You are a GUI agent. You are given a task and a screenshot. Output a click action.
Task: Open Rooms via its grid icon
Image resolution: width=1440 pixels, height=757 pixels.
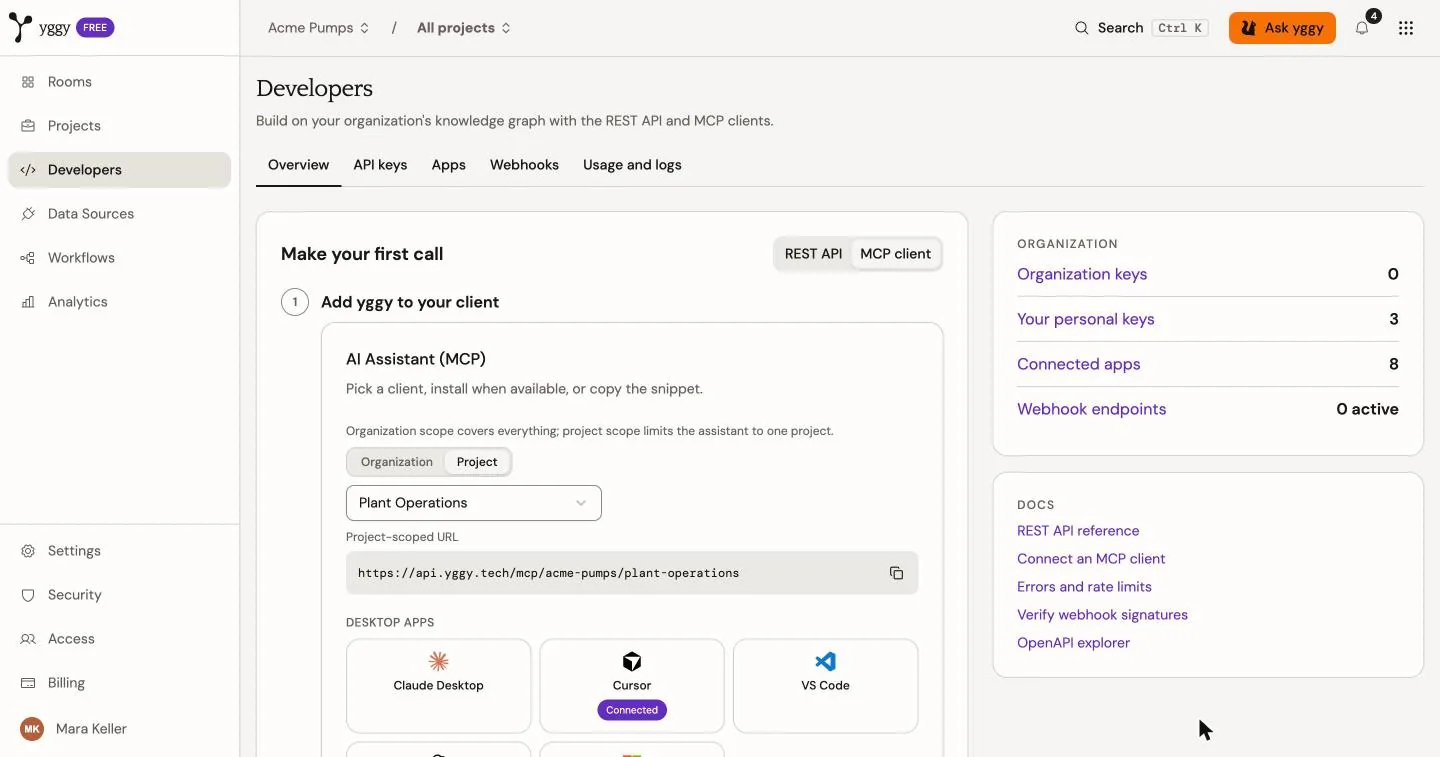click(28, 82)
